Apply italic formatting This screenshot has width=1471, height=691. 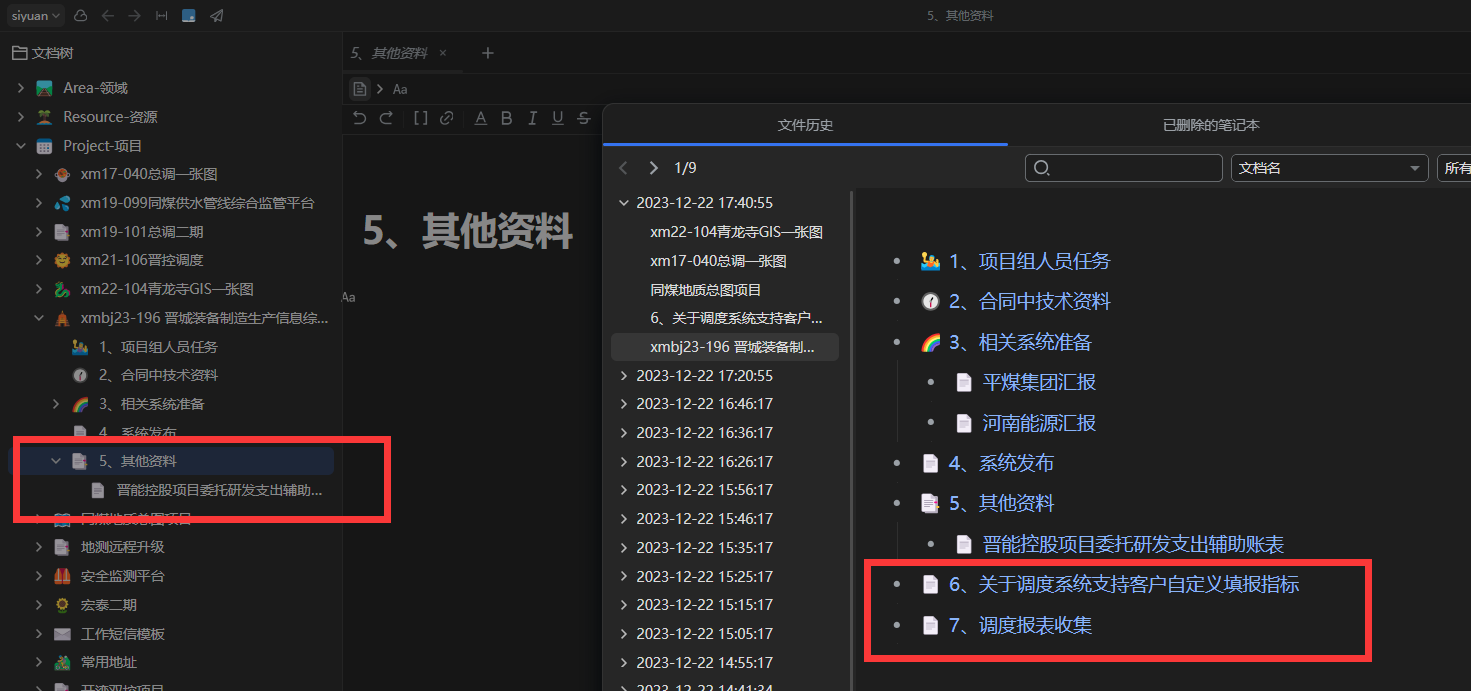pyautogui.click(x=532, y=118)
